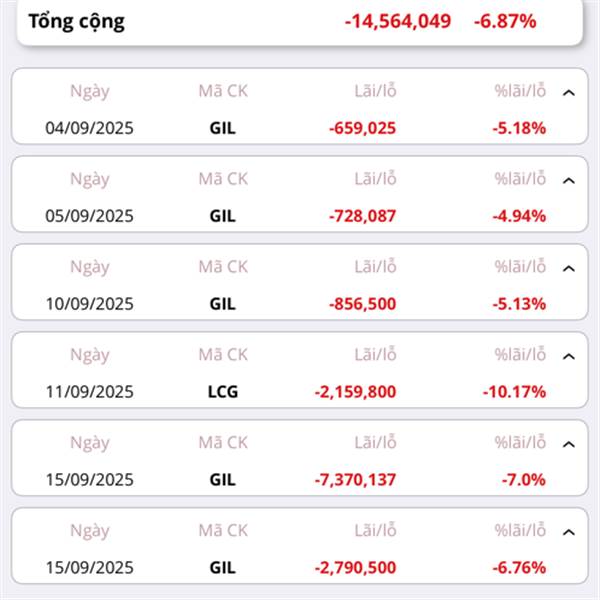Image resolution: width=600 pixels, height=600 pixels.
Task: Select total loss value -14,564,049
Action: pos(397,21)
